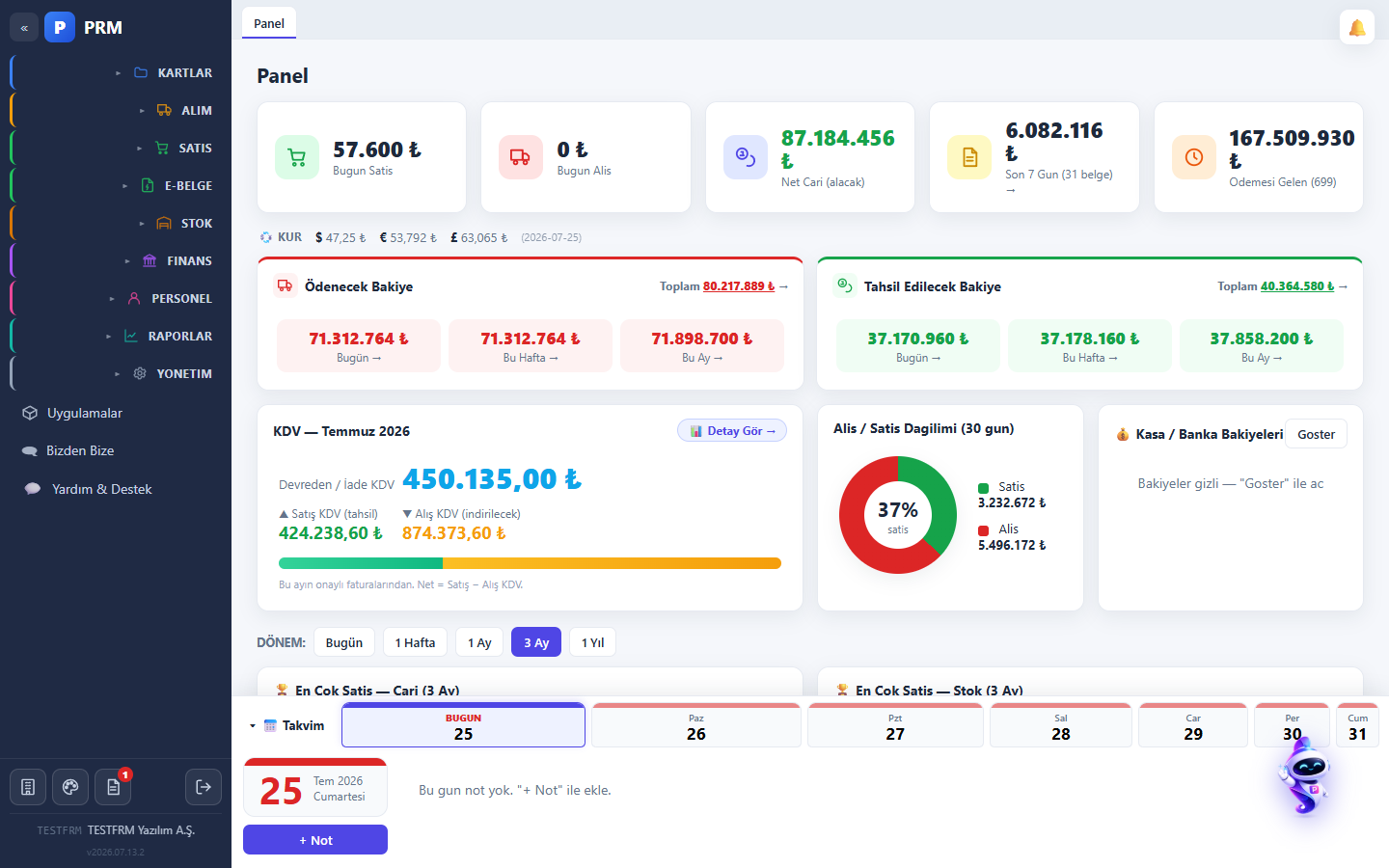Select the Bugün period option
The image size is (1389, 868).
coord(344,642)
